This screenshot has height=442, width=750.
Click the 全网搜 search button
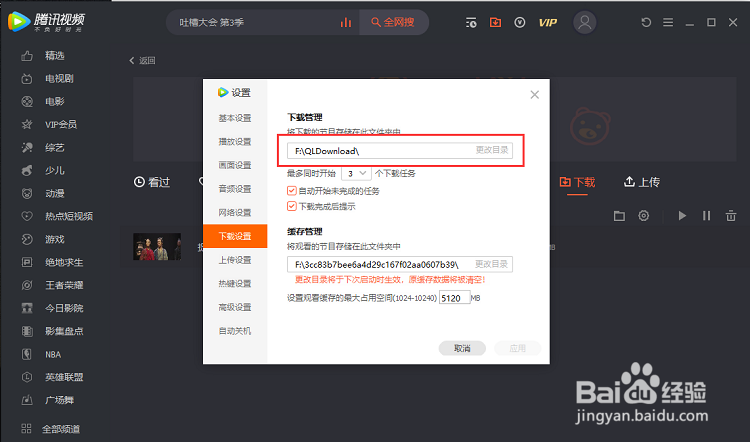tap(393, 22)
